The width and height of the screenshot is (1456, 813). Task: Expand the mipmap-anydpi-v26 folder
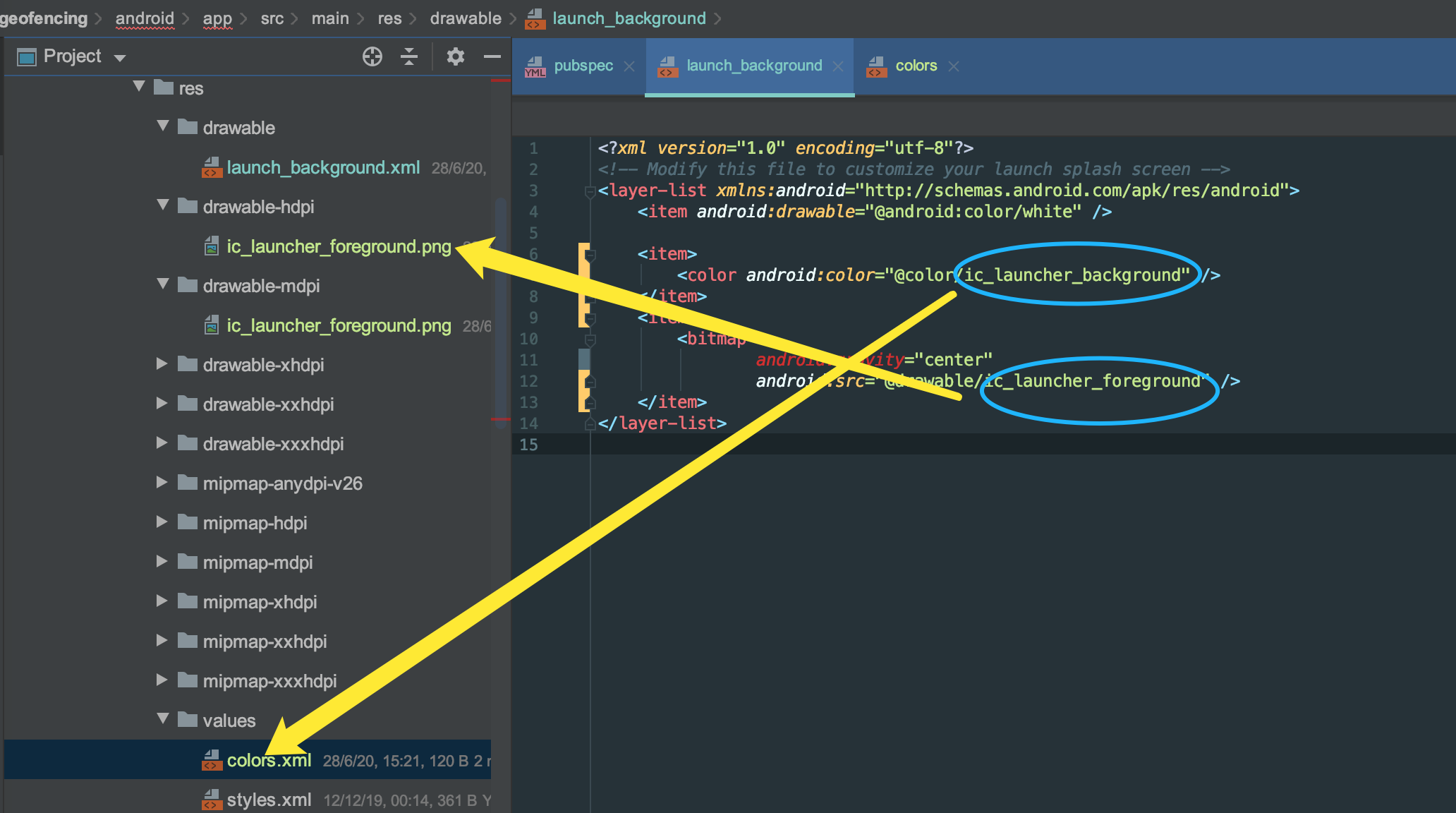[162, 482]
